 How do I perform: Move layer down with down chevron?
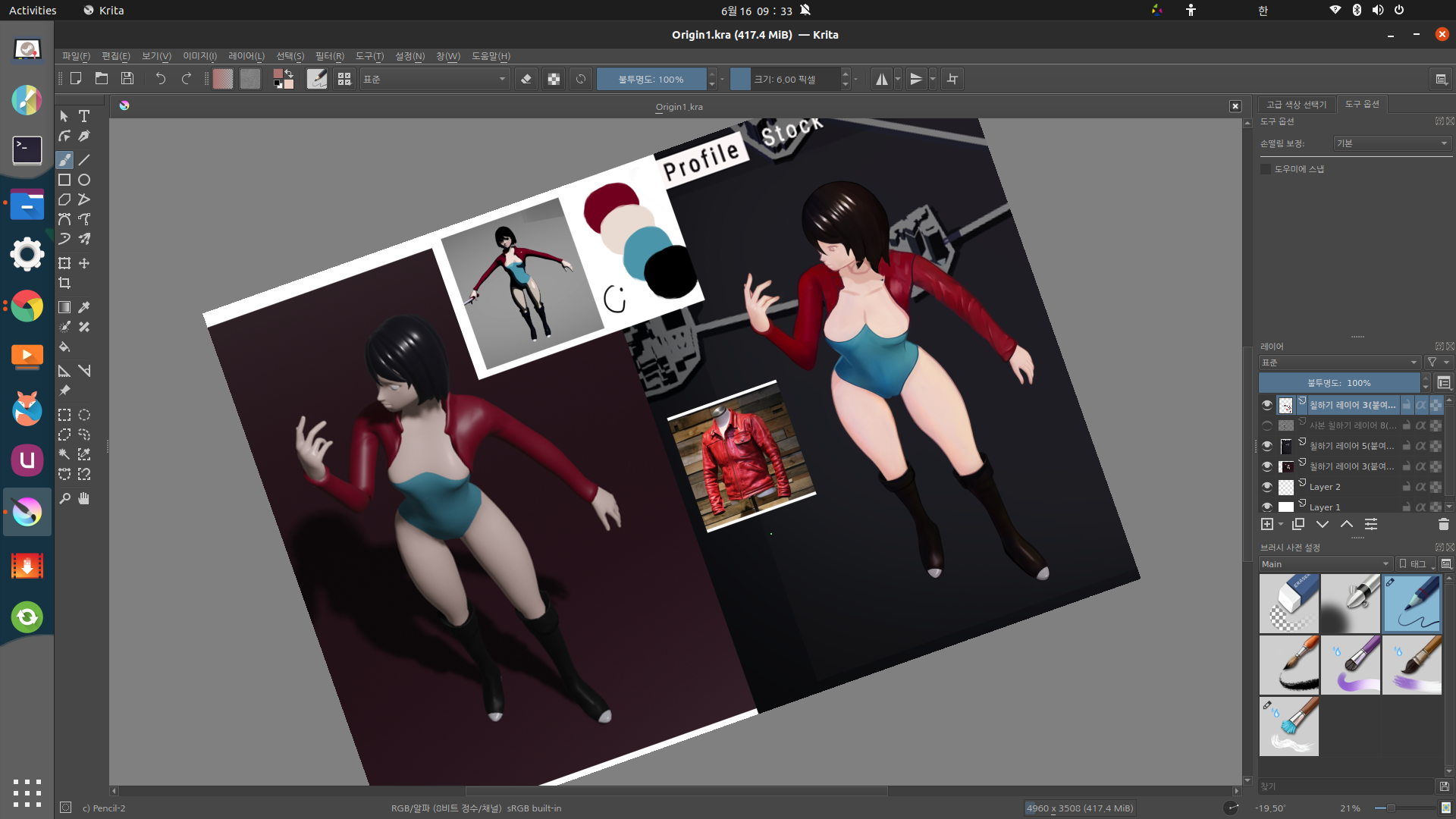(x=1323, y=525)
